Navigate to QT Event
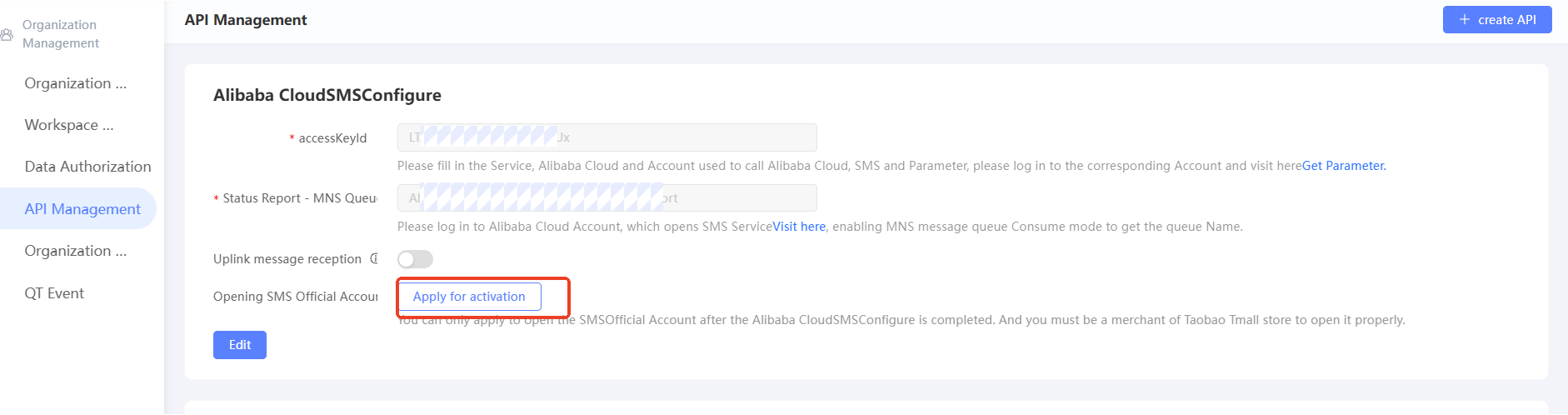The width and height of the screenshot is (1568, 415). click(x=54, y=293)
